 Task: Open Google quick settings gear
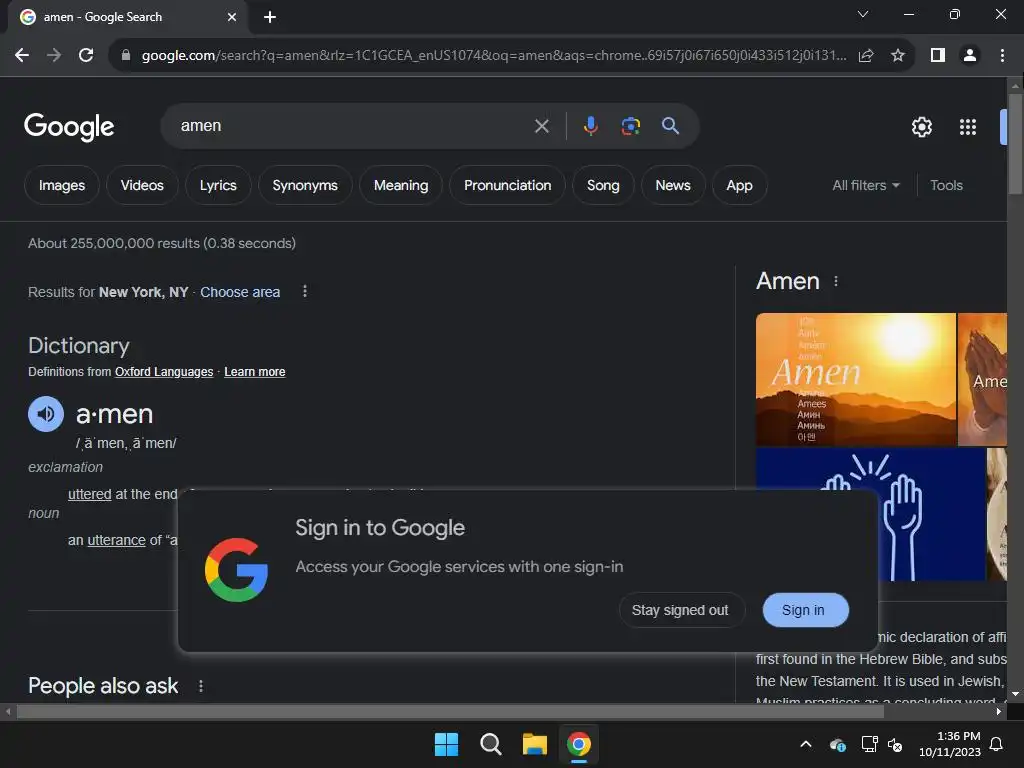click(921, 127)
